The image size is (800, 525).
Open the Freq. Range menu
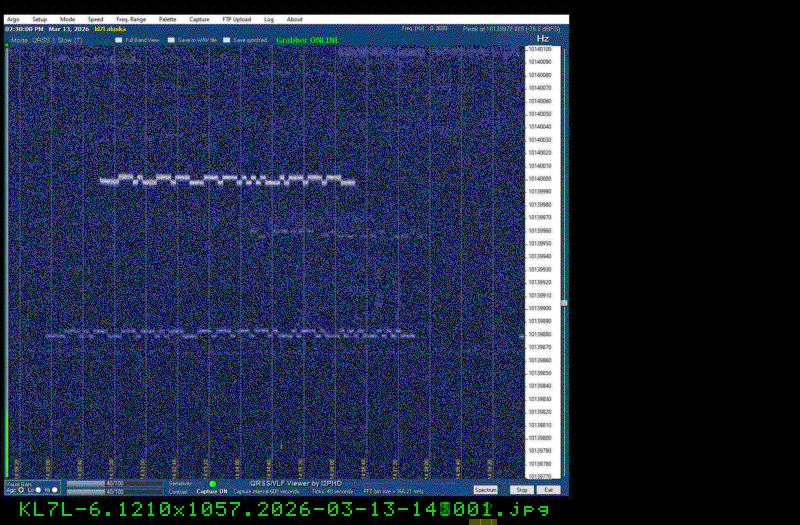pos(130,19)
